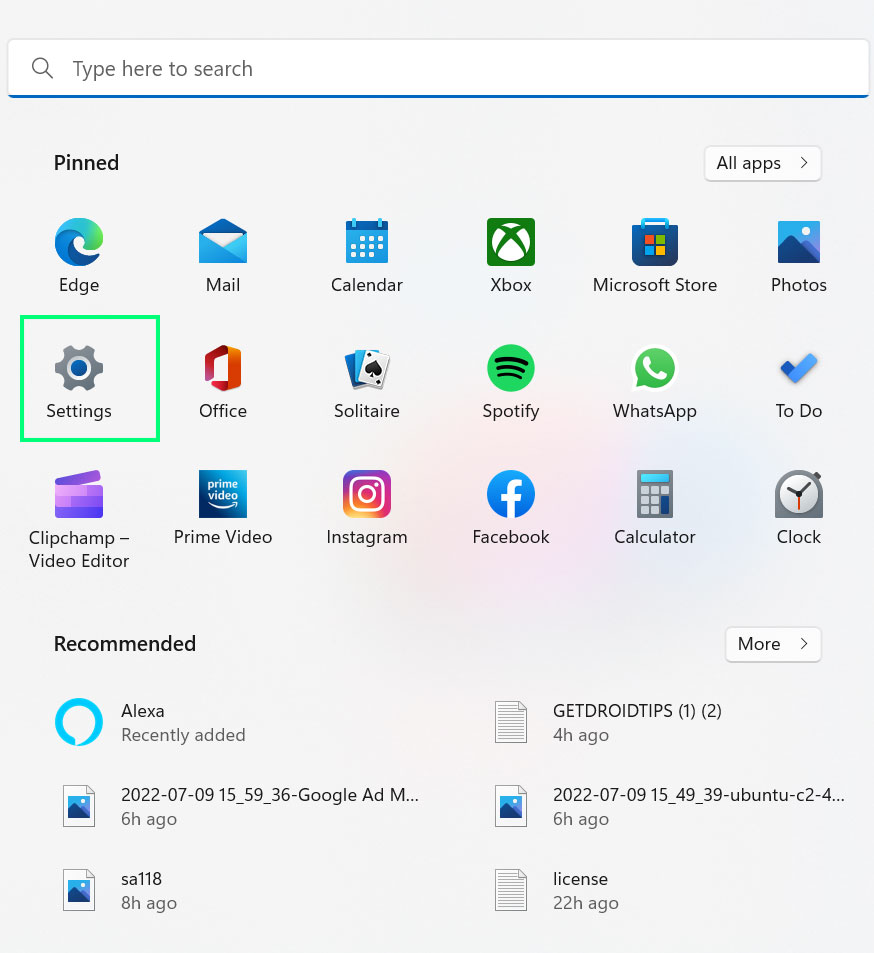
Task: Open the 2022-07-09 15_49_39-ubuntu-c2-4... image
Action: (669, 806)
